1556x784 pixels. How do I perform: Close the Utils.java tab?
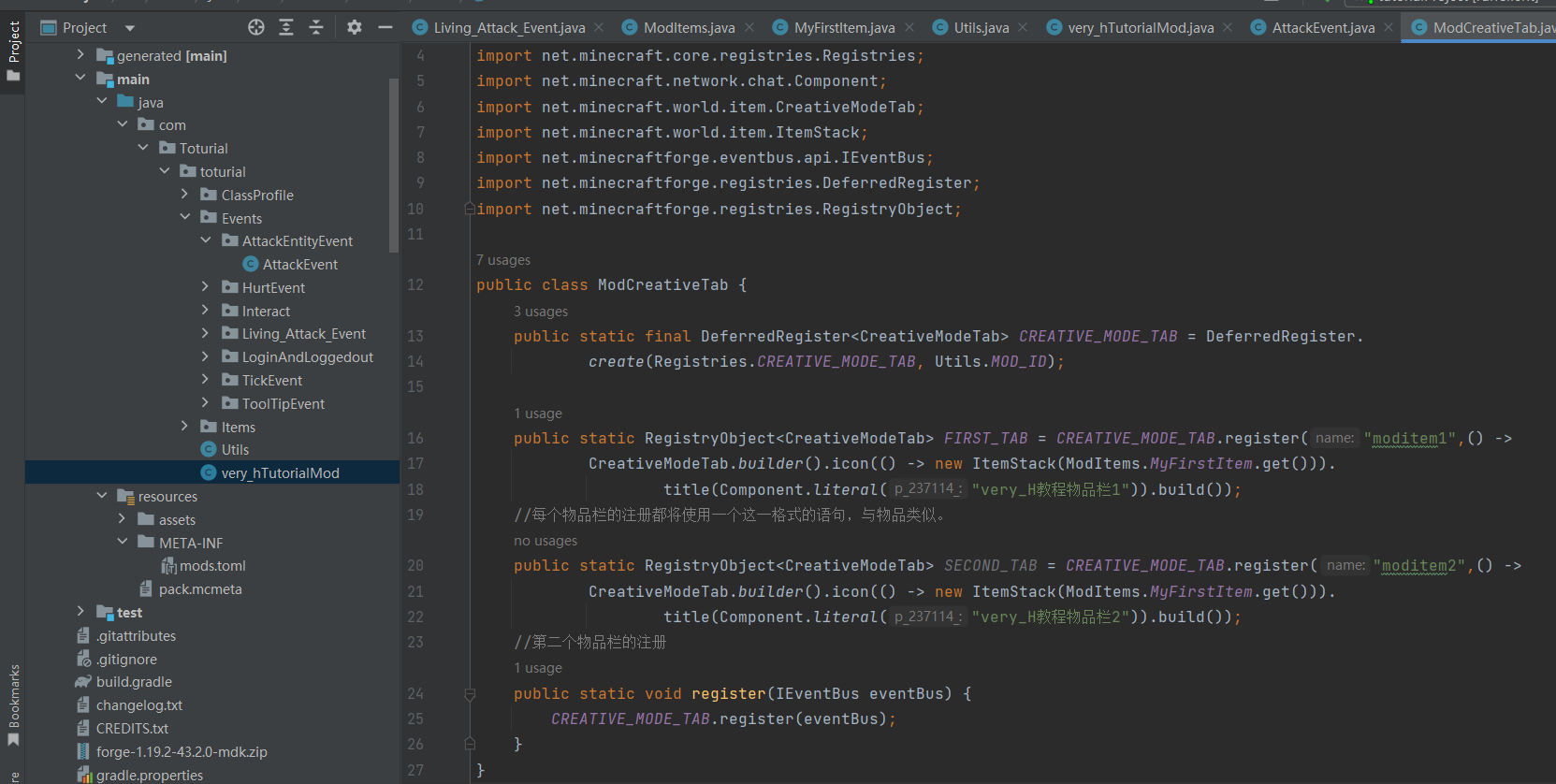pos(1023,28)
